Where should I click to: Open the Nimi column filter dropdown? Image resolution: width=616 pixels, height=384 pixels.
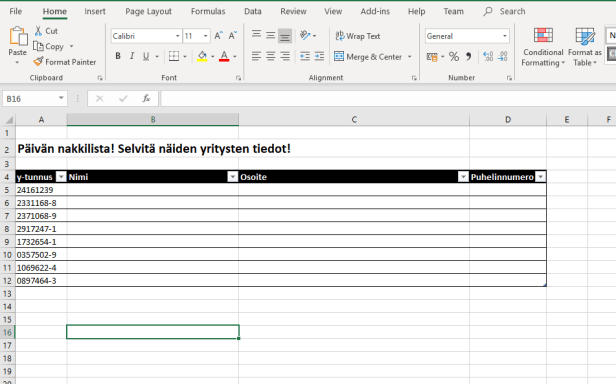click(233, 177)
